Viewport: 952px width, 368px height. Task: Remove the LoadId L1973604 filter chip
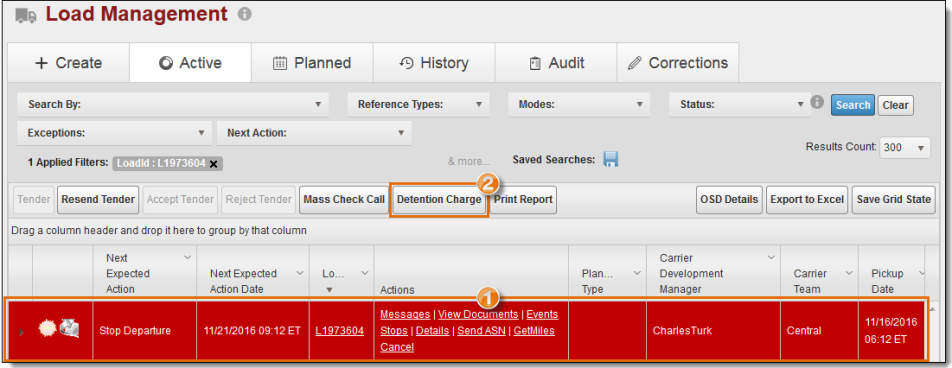point(214,163)
